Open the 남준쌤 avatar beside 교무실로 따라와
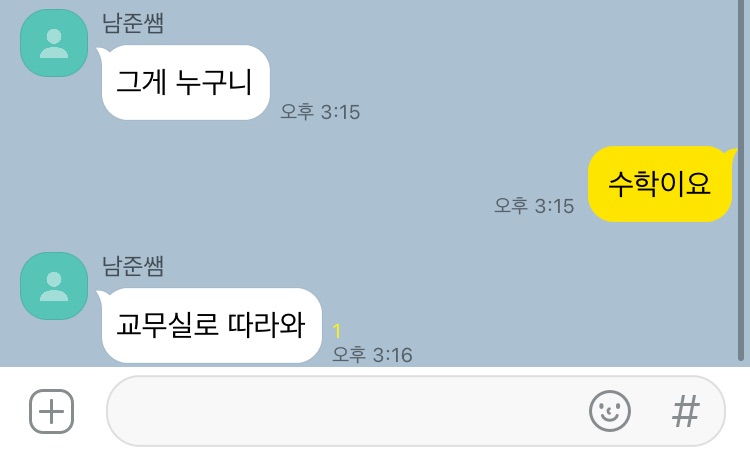750x454 pixels. [x=54, y=286]
